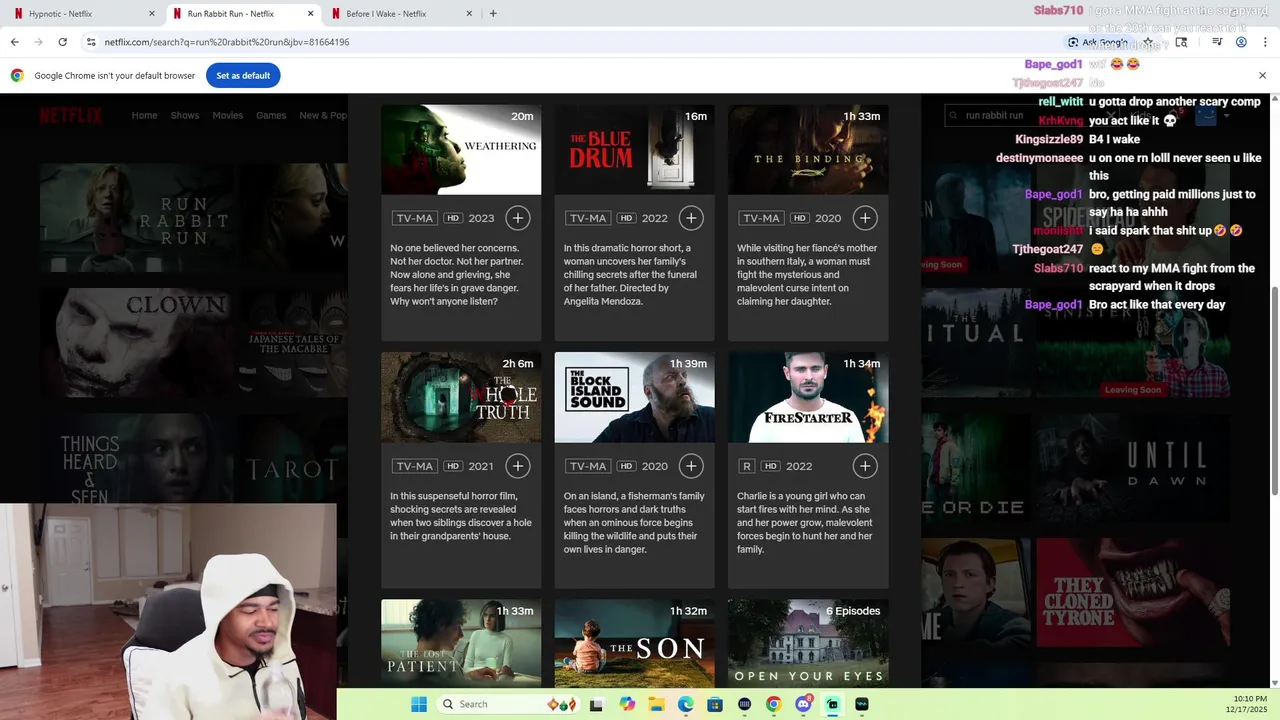This screenshot has width=1280, height=720.
Task: Open Task View from taskbar
Action: tap(596, 704)
